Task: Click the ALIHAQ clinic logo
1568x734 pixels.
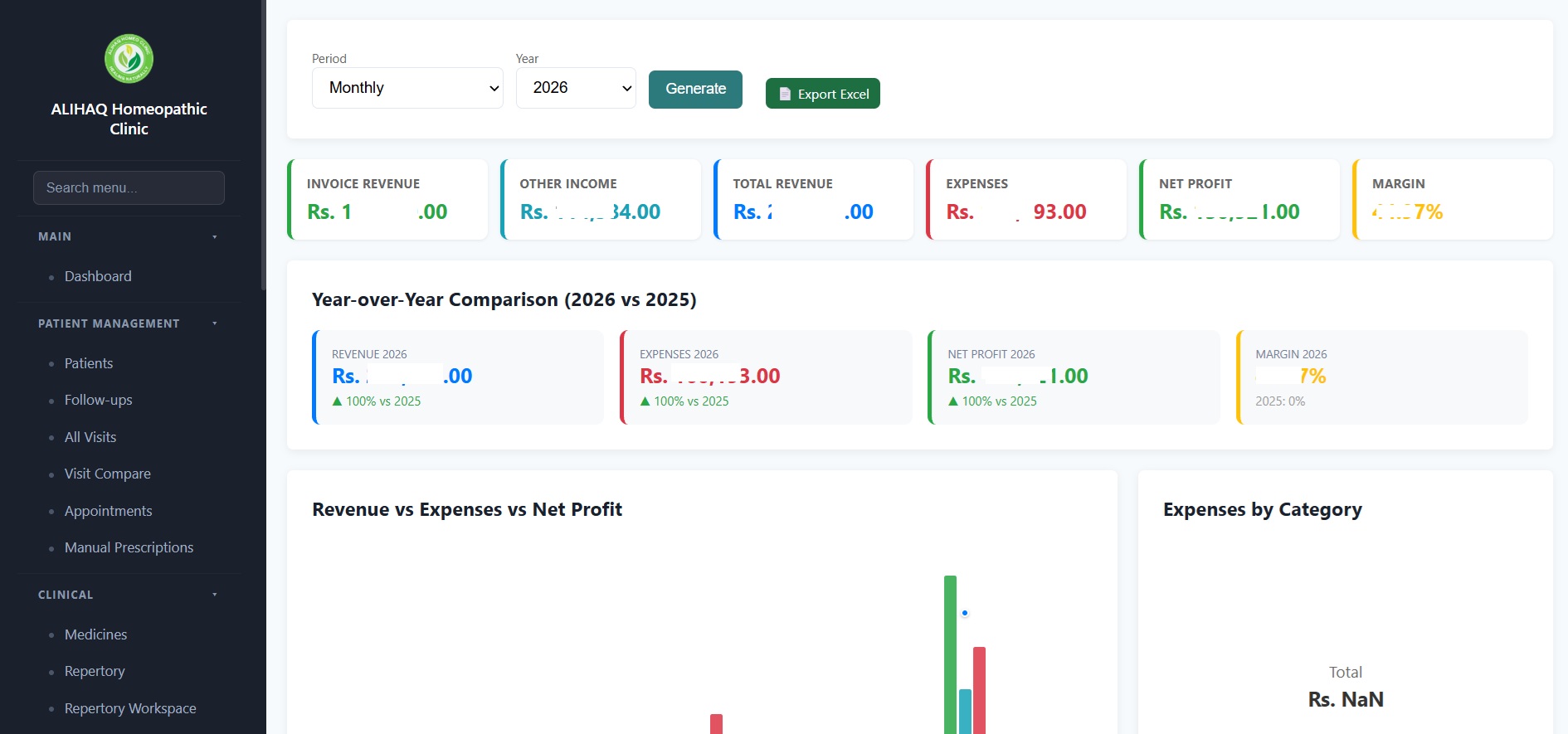Action: 129,59
